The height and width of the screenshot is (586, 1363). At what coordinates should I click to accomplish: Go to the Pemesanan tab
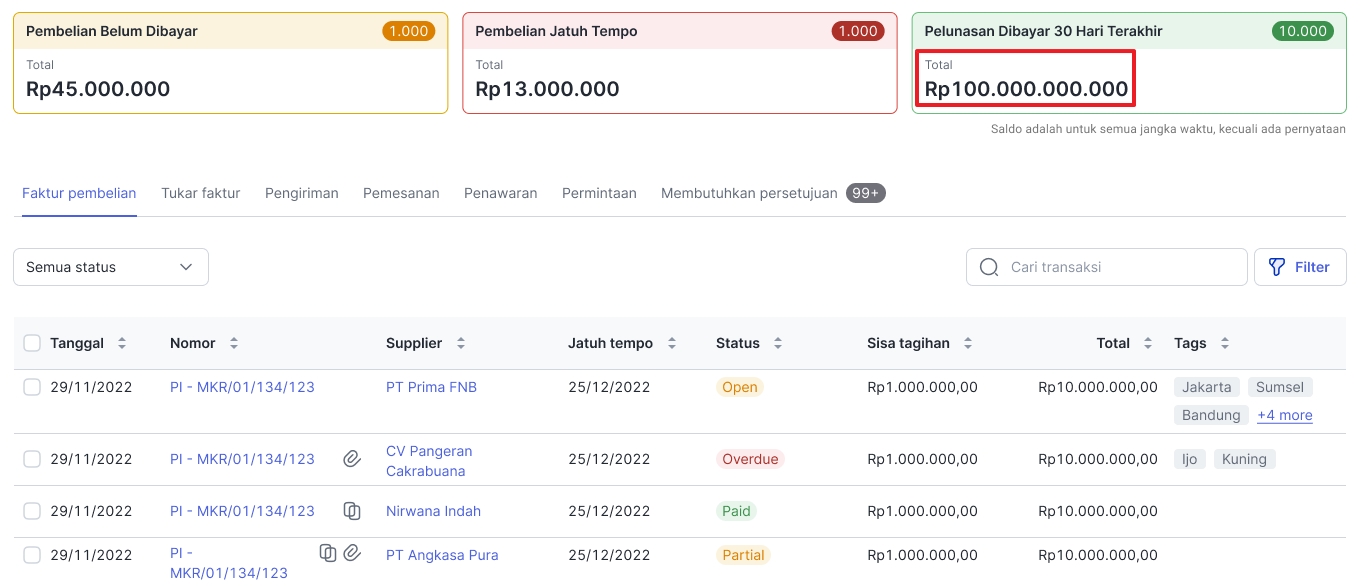[401, 193]
